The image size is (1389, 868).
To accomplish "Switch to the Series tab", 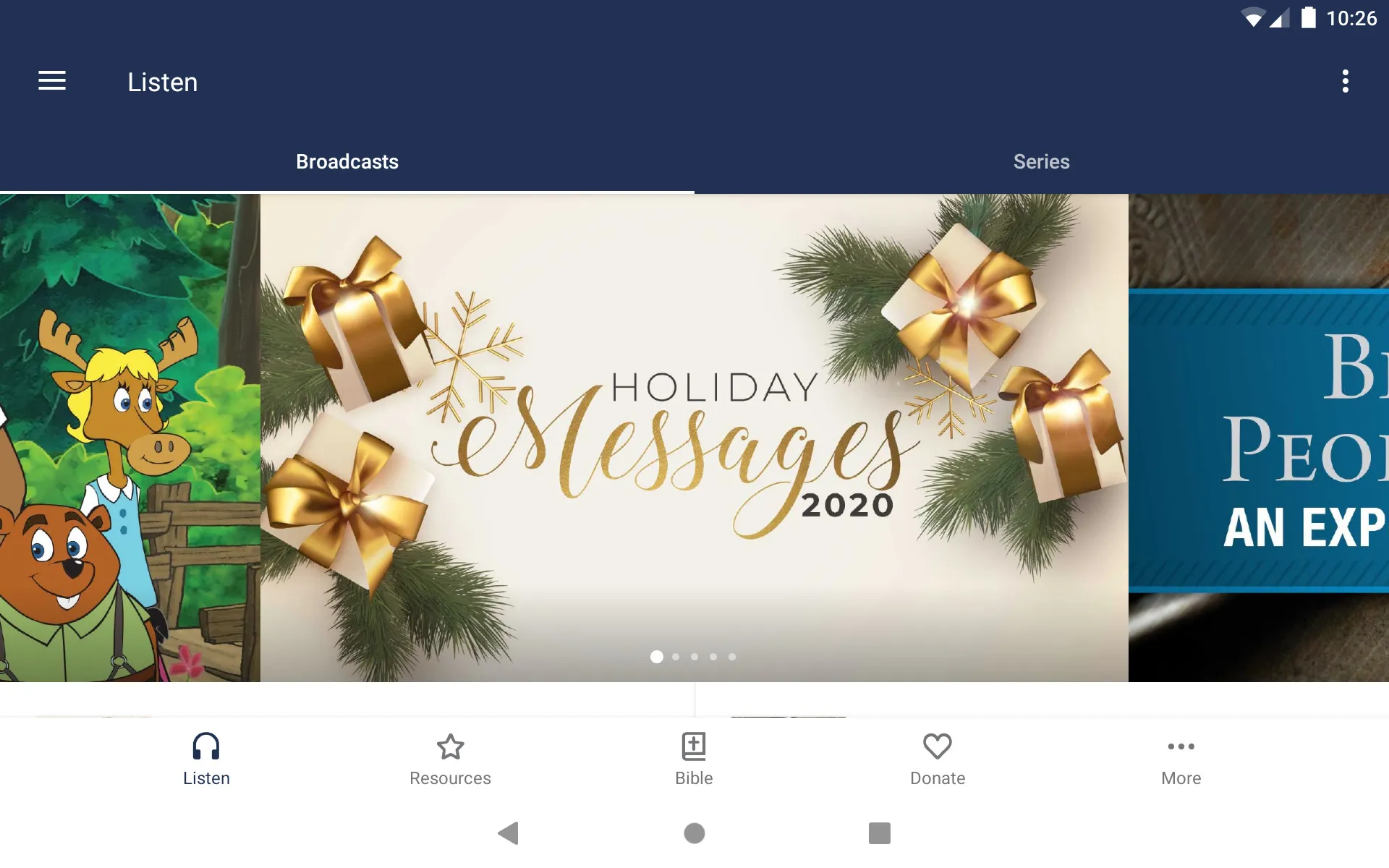I will 1041,162.
